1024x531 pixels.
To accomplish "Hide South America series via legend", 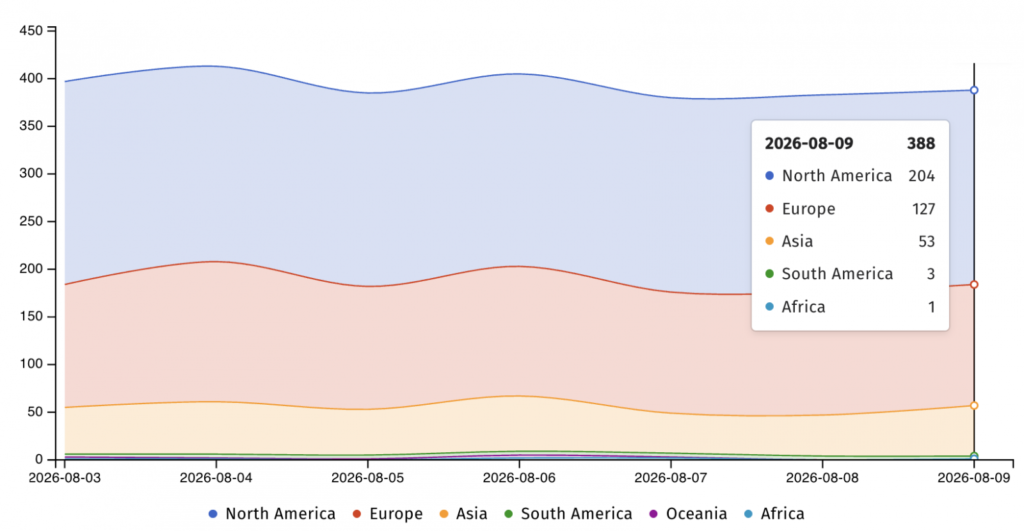I will (x=568, y=514).
